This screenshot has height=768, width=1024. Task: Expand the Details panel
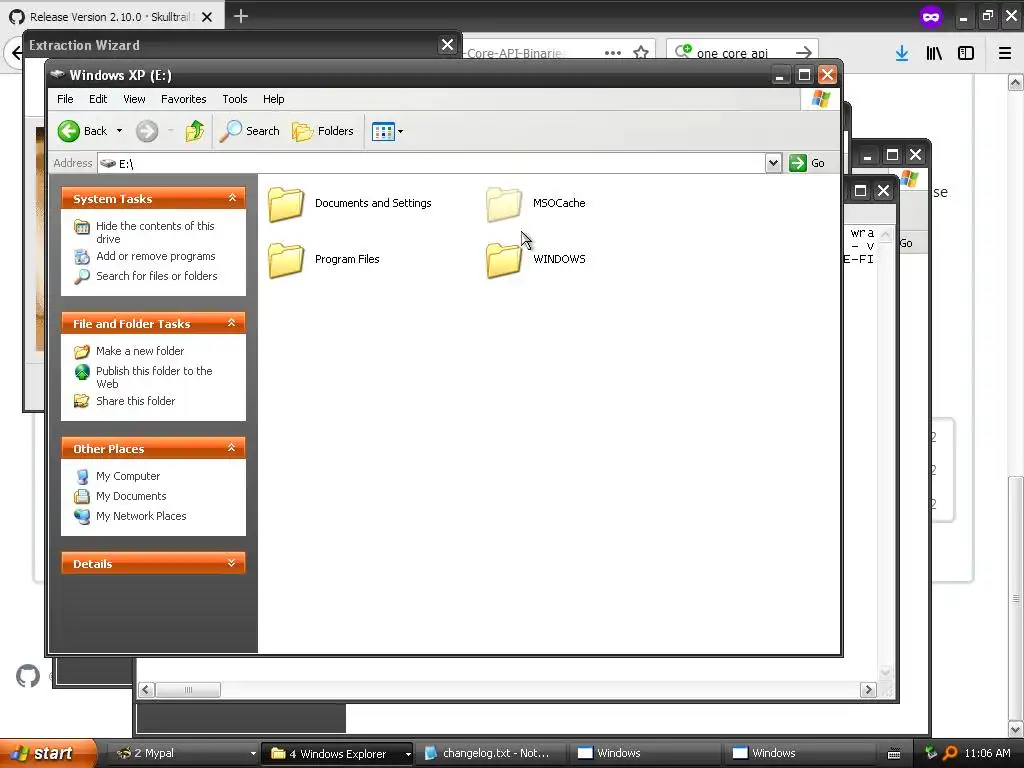232,563
